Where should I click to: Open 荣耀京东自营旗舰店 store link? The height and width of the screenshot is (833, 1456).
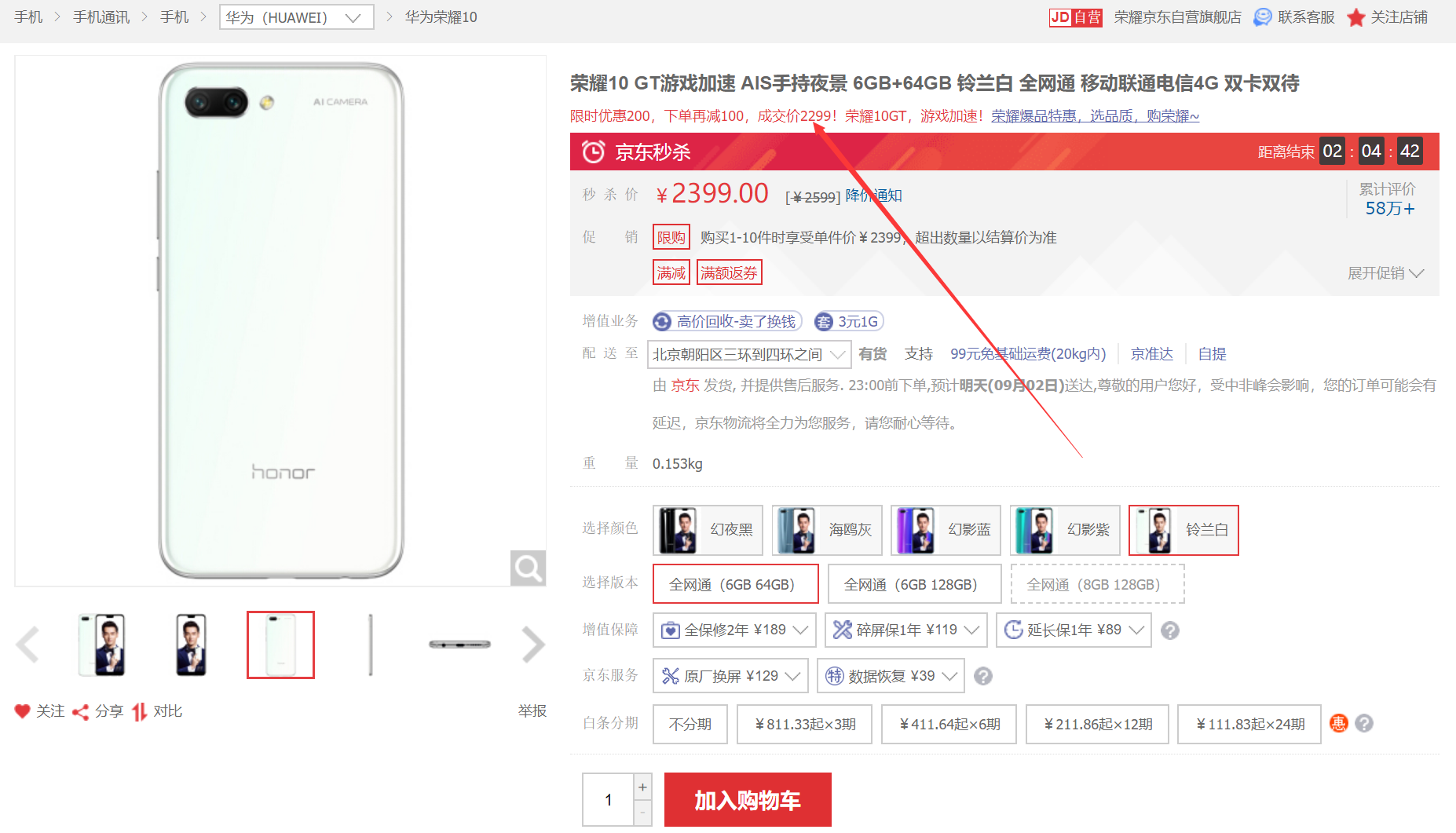click(1177, 17)
